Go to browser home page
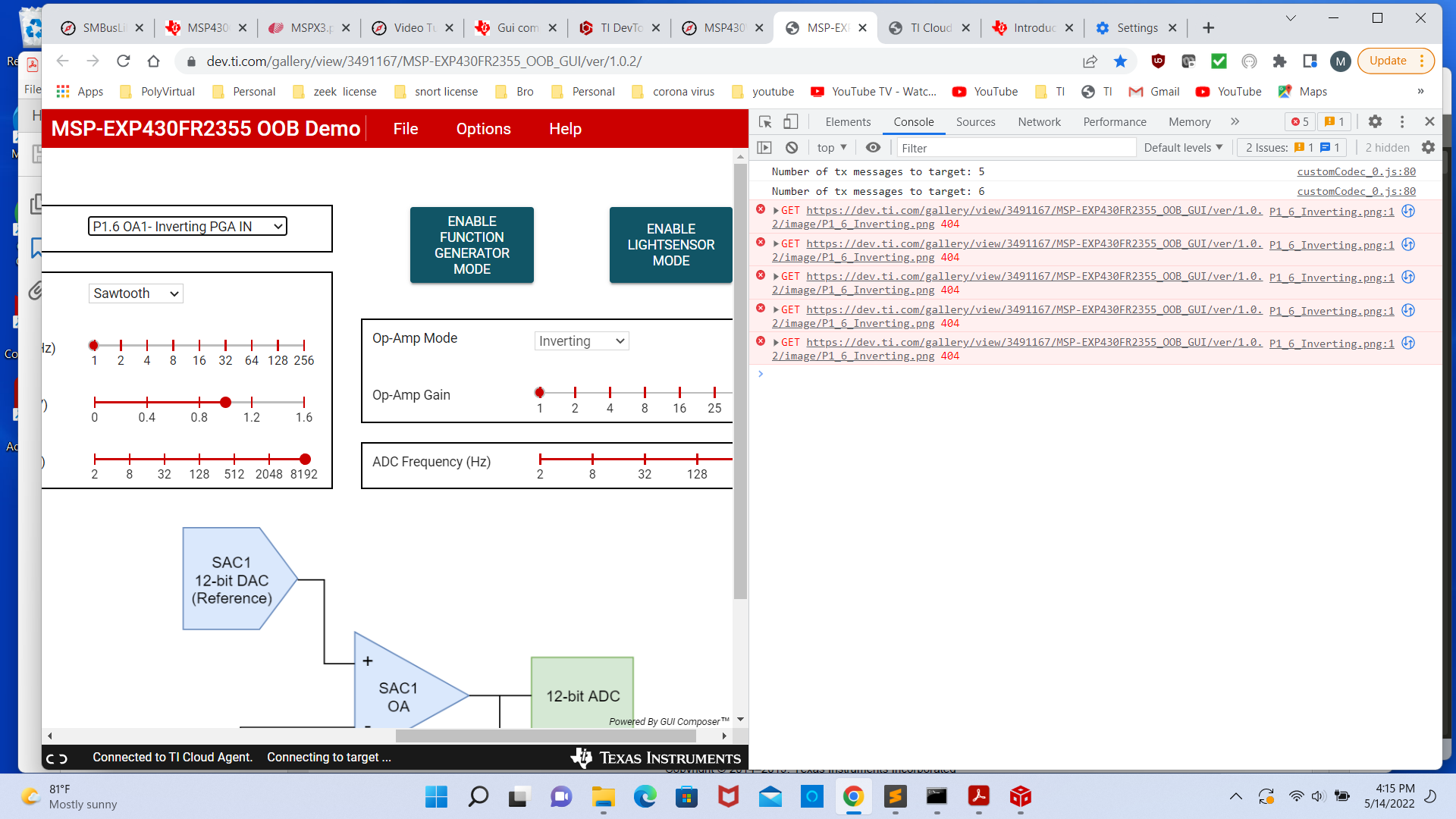The image size is (1456, 819). pyautogui.click(x=153, y=61)
